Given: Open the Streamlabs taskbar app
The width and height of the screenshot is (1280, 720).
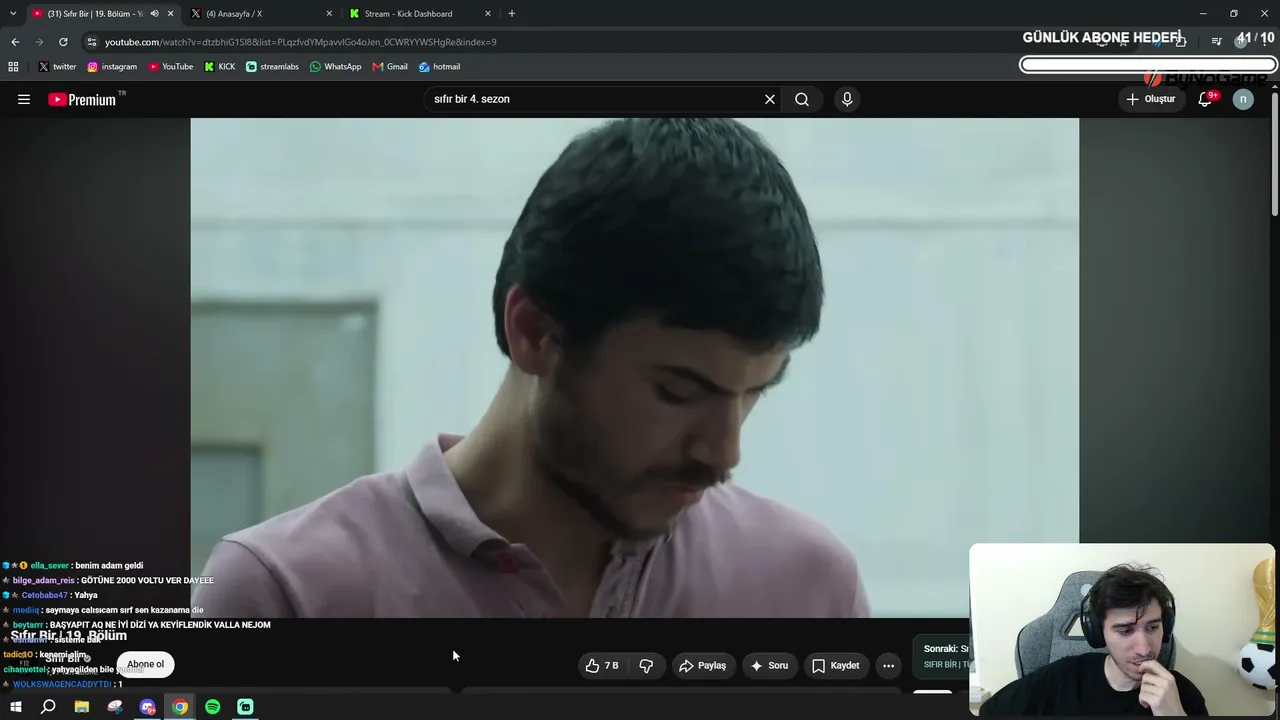Looking at the screenshot, I should click(x=245, y=707).
